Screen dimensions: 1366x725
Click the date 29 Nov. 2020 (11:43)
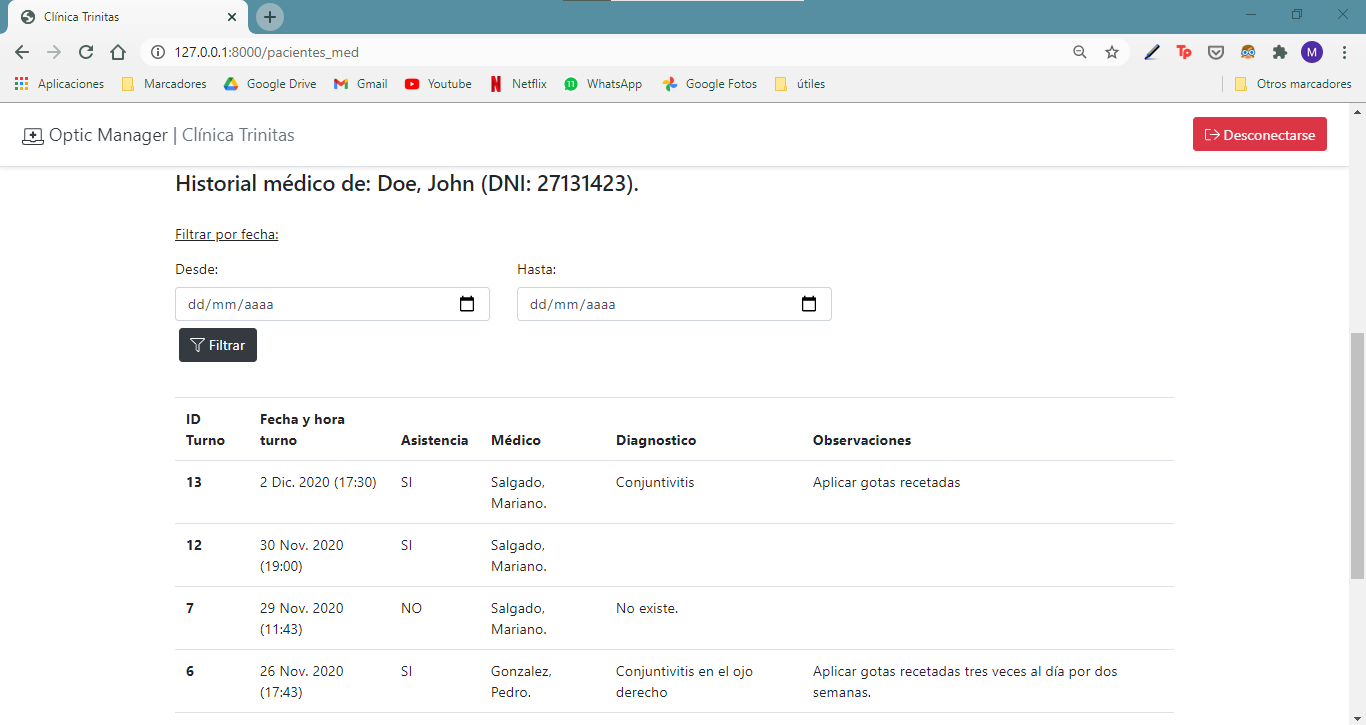[302, 618]
